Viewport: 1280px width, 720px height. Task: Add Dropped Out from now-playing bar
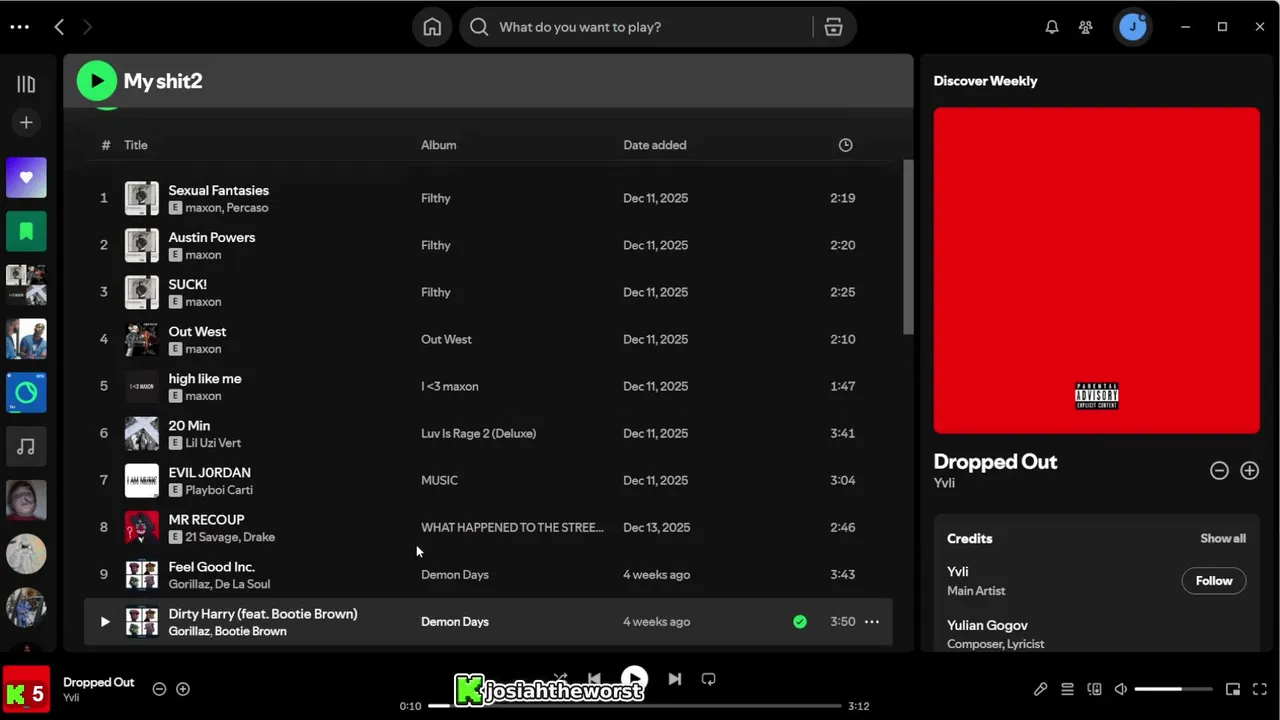(x=183, y=689)
